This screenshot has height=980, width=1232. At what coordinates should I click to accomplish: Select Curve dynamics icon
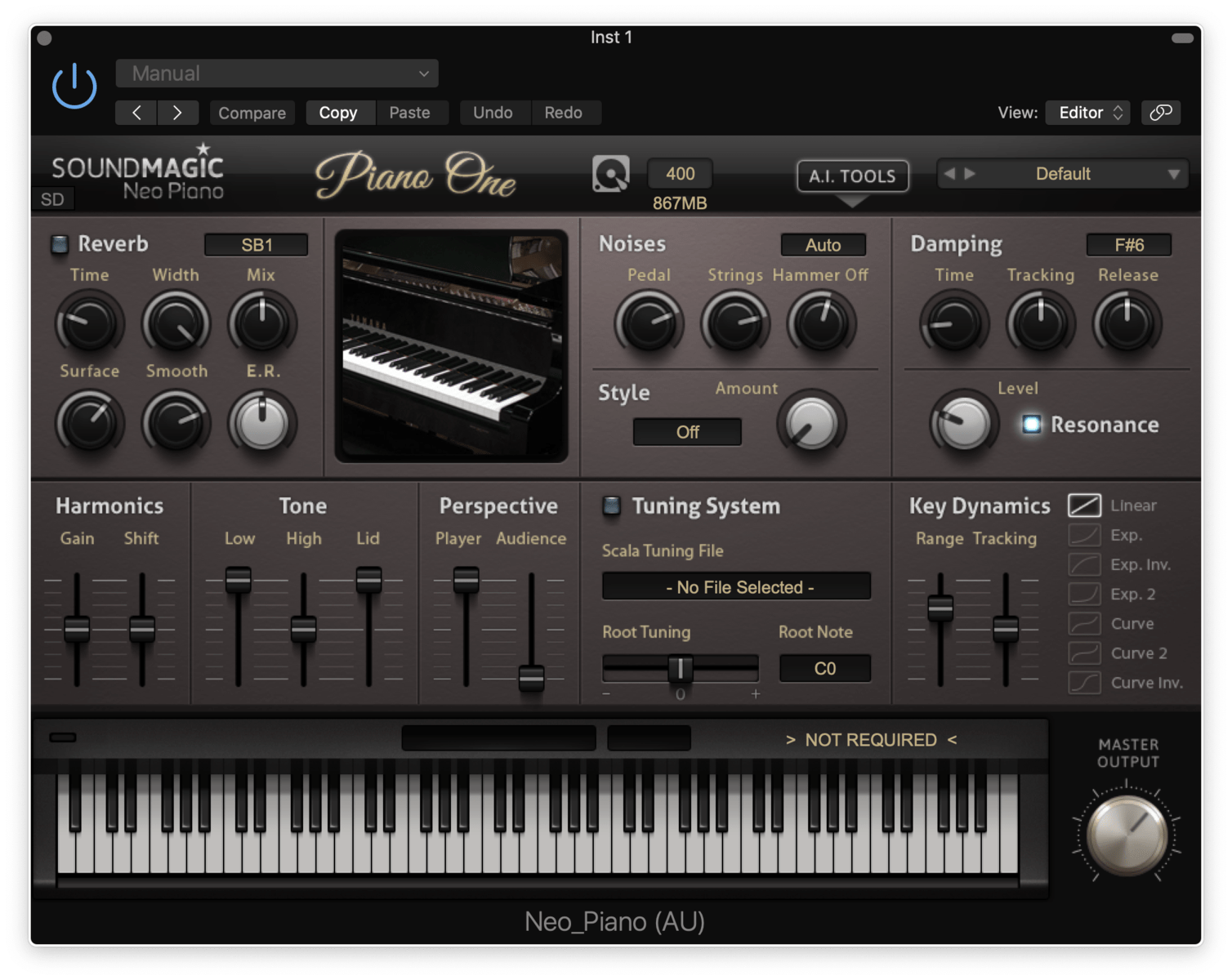click(x=1084, y=623)
